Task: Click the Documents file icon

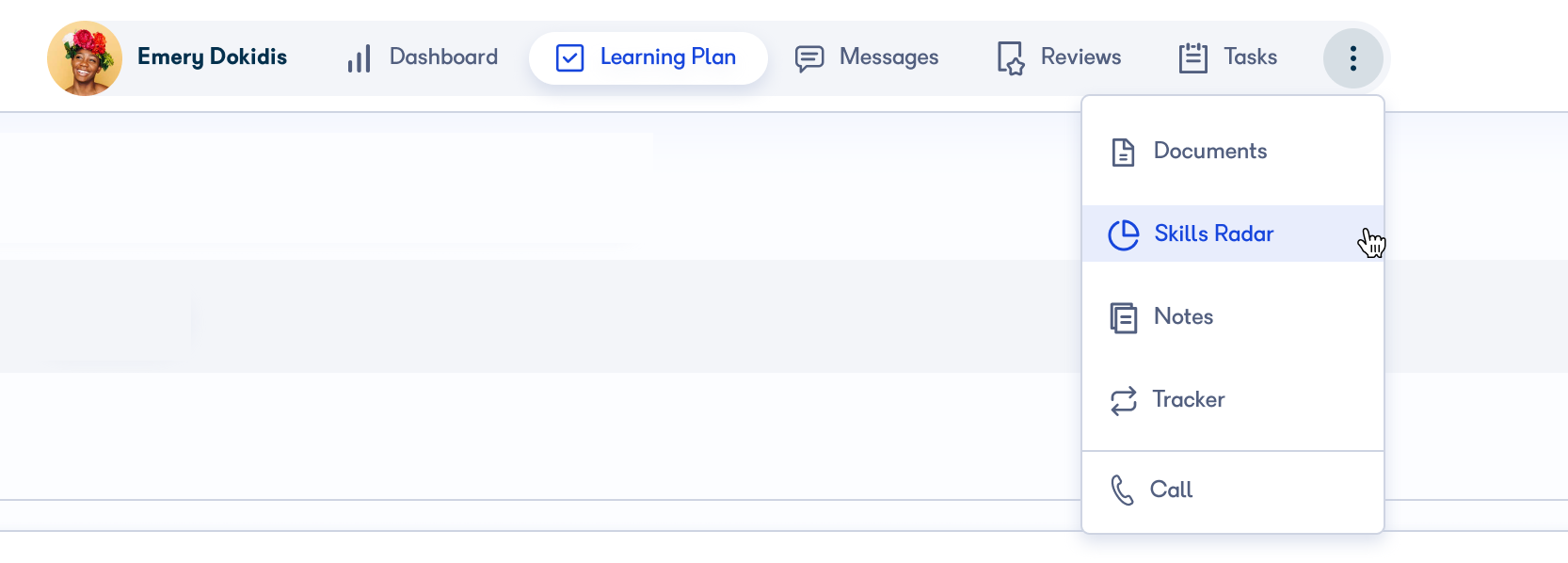Action: [x=1123, y=152]
